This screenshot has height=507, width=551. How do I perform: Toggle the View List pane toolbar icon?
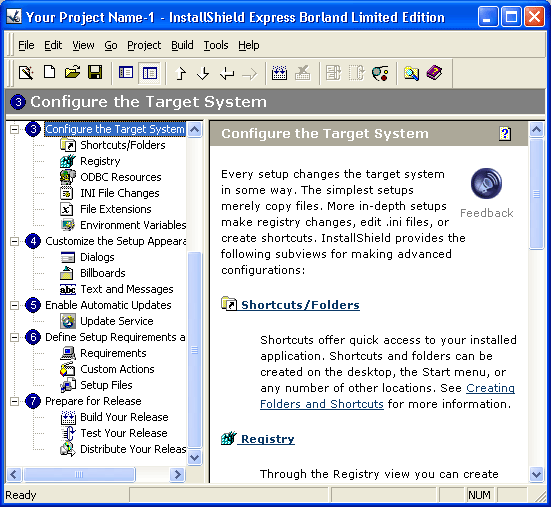(126, 73)
